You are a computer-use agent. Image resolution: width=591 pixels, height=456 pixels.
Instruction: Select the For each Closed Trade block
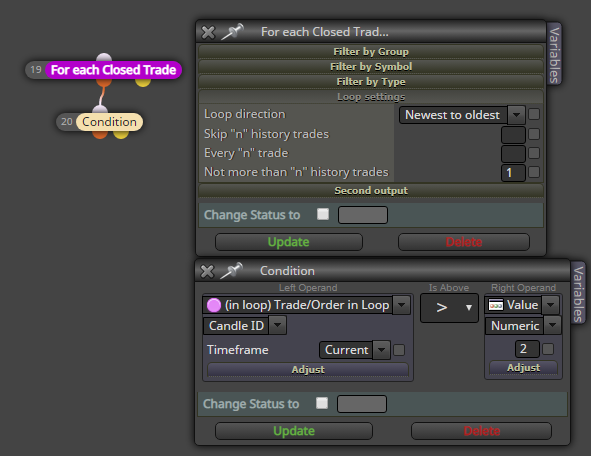[113, 70]
